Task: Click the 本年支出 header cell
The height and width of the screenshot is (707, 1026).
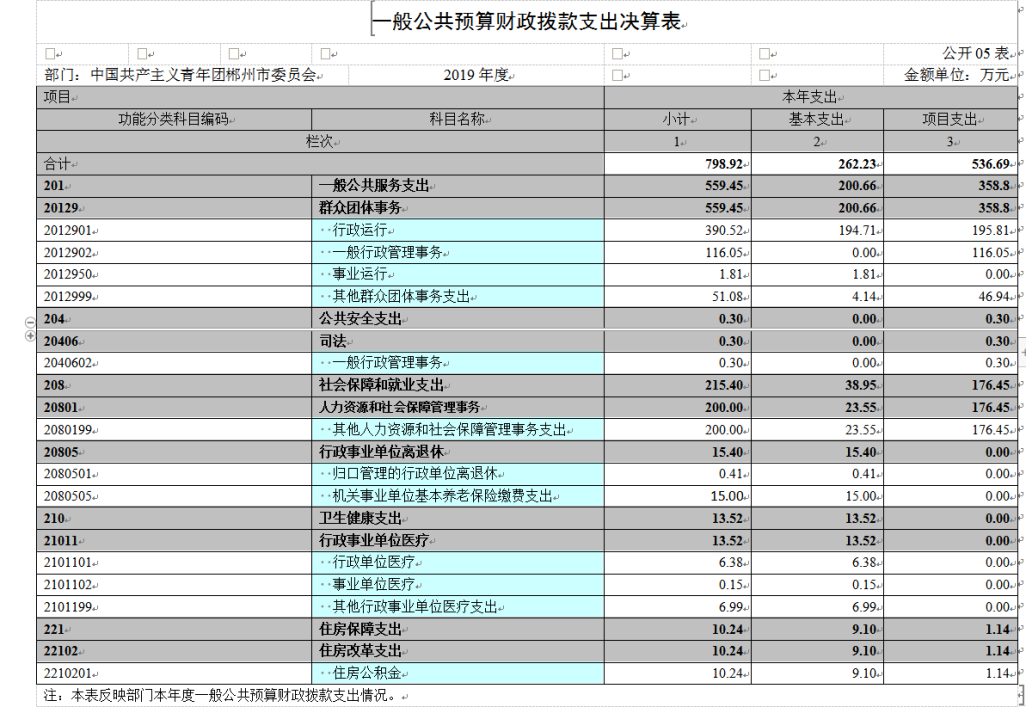Action: pos(811,97)
